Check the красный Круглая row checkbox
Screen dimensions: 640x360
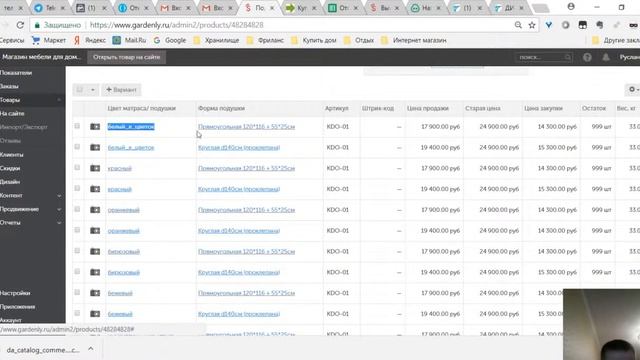(x=77, y=189)
